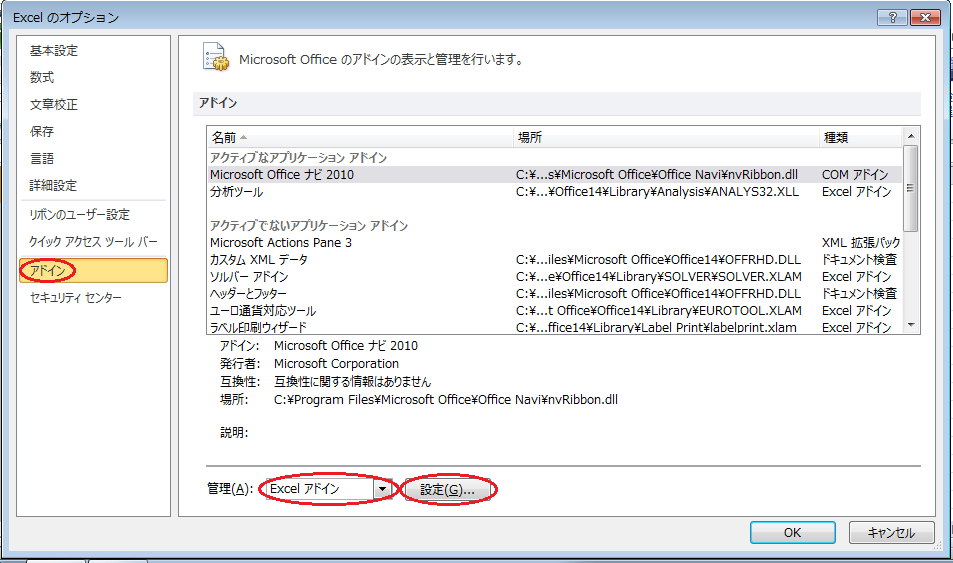Screen dimensions: 953x563
Task: Select the ソルバー アドイン row
Action: pyautogui.click(x=555, y=277)
